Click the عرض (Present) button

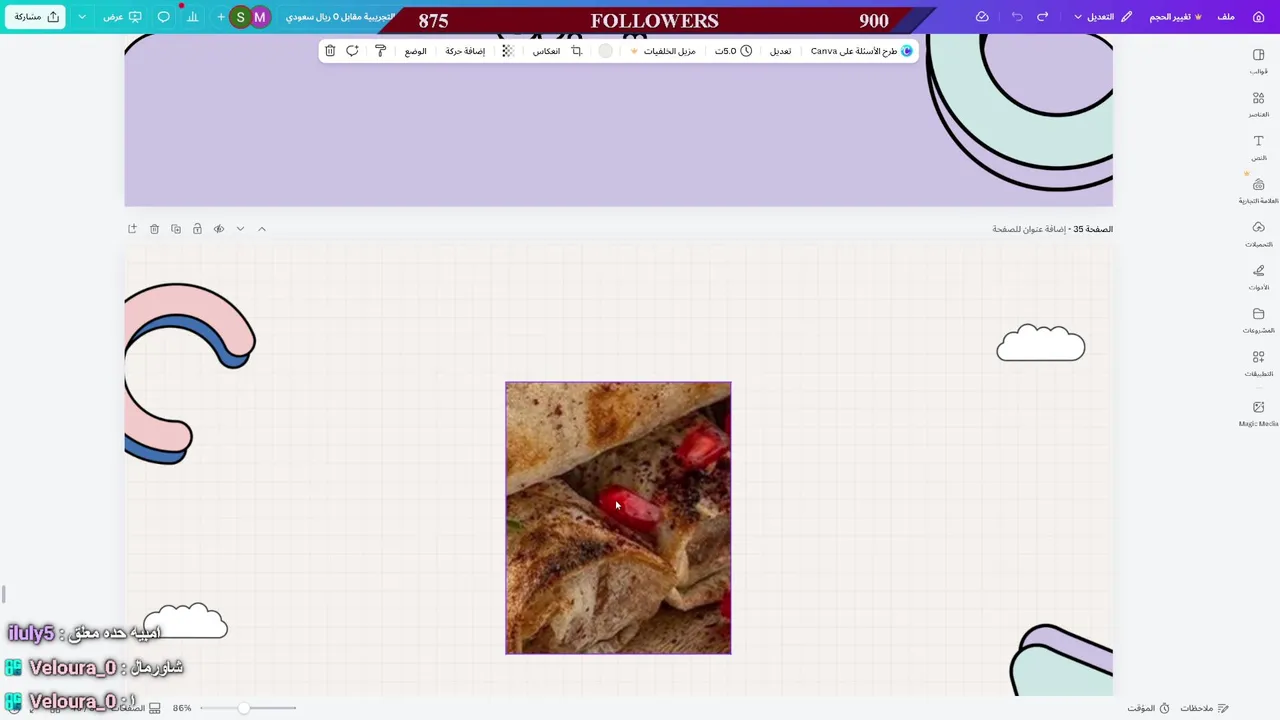pos(122,17)
